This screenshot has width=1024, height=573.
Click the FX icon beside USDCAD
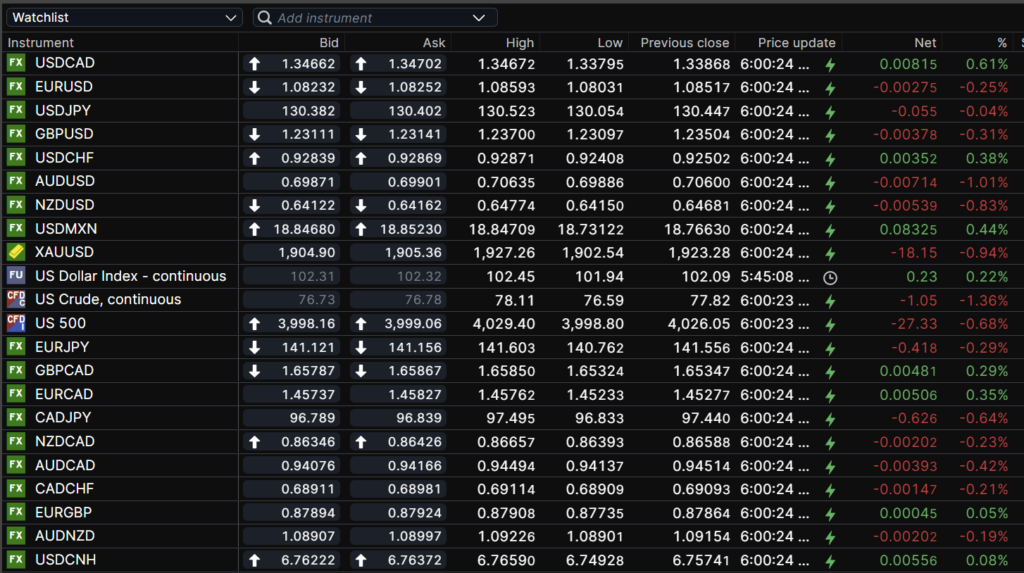16,64
